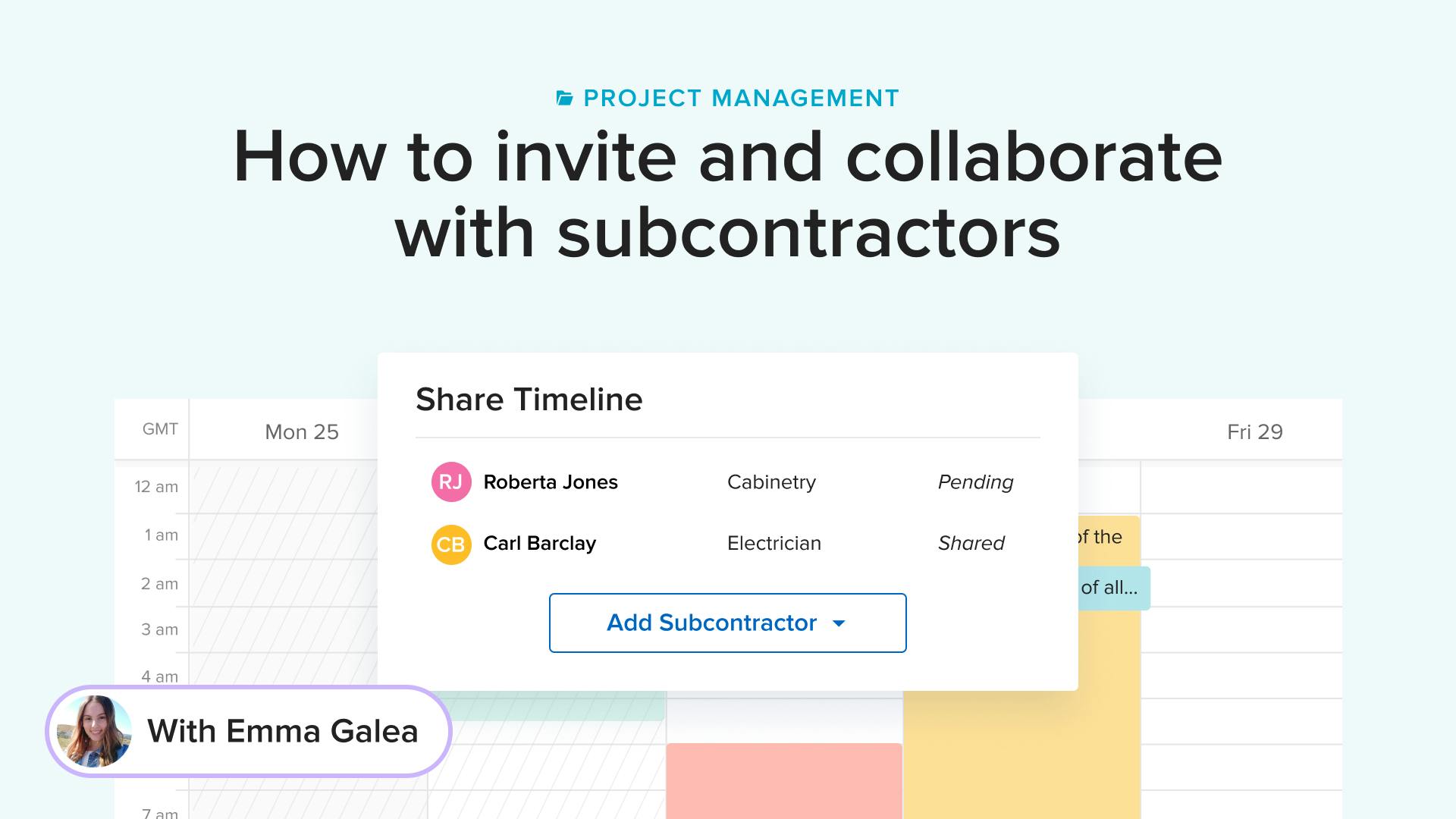Open the blue 'of all...' event
1456x819 pixels.
click(x=1114, y=588)
